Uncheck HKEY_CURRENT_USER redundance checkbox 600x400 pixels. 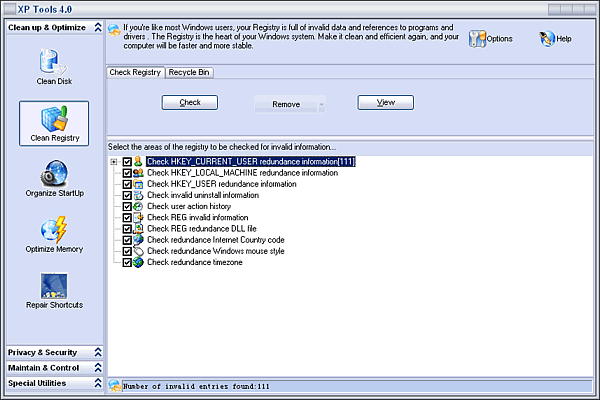[x=127, y=162]
